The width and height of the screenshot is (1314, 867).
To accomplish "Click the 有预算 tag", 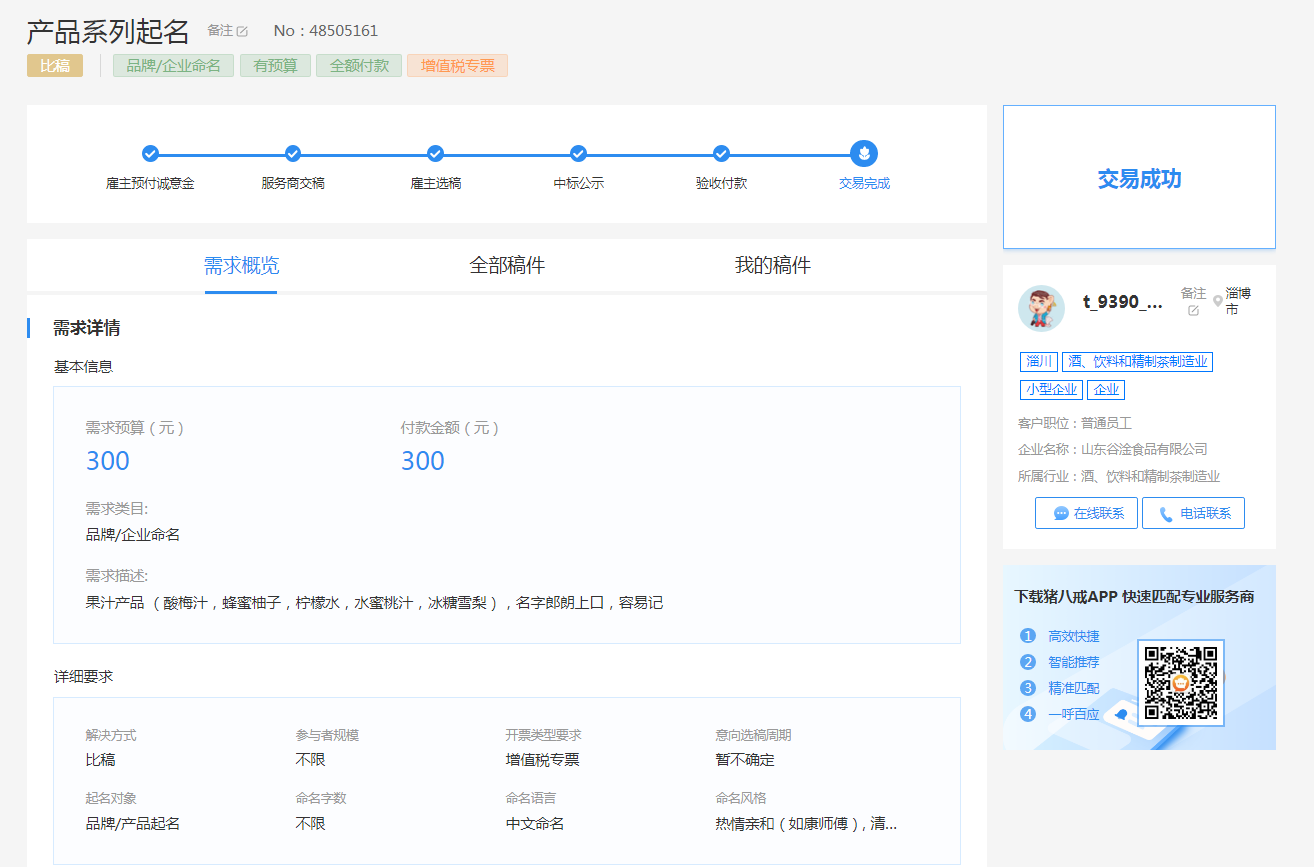I will pyautogui.click(x=275, y=66).
